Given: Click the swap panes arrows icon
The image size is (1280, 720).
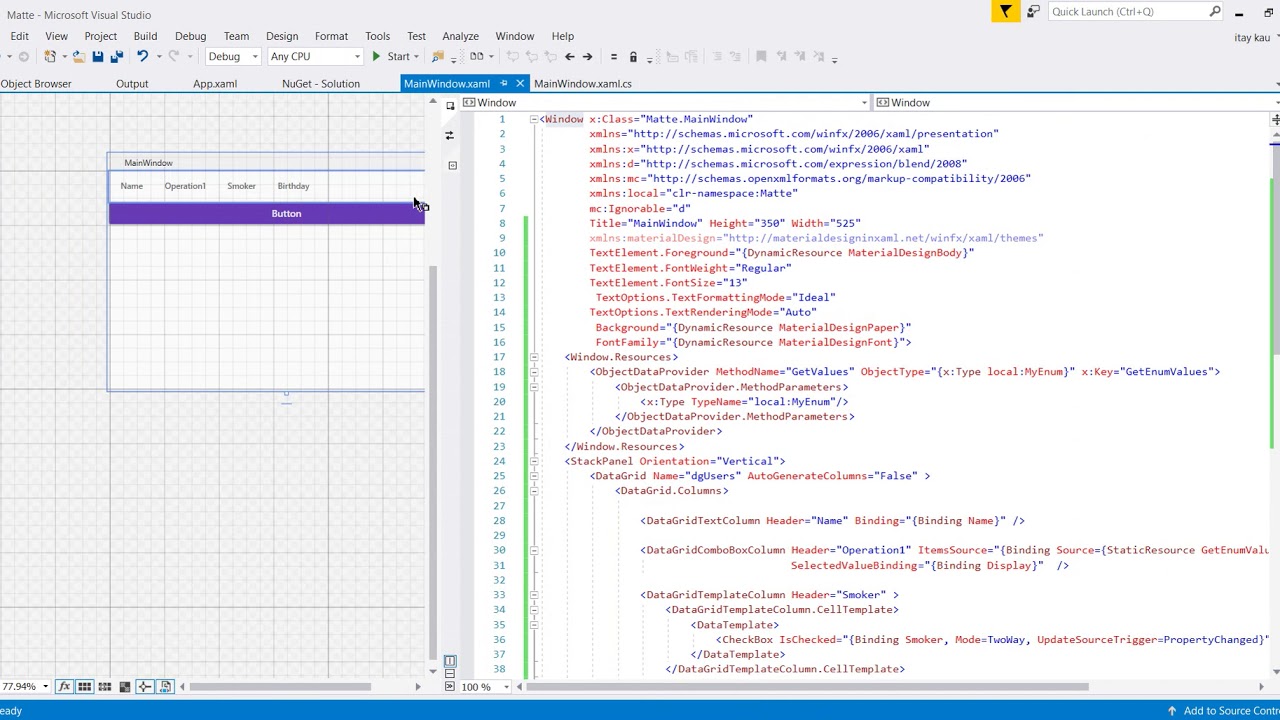Looking at the screenshot, I should [449, 135].
